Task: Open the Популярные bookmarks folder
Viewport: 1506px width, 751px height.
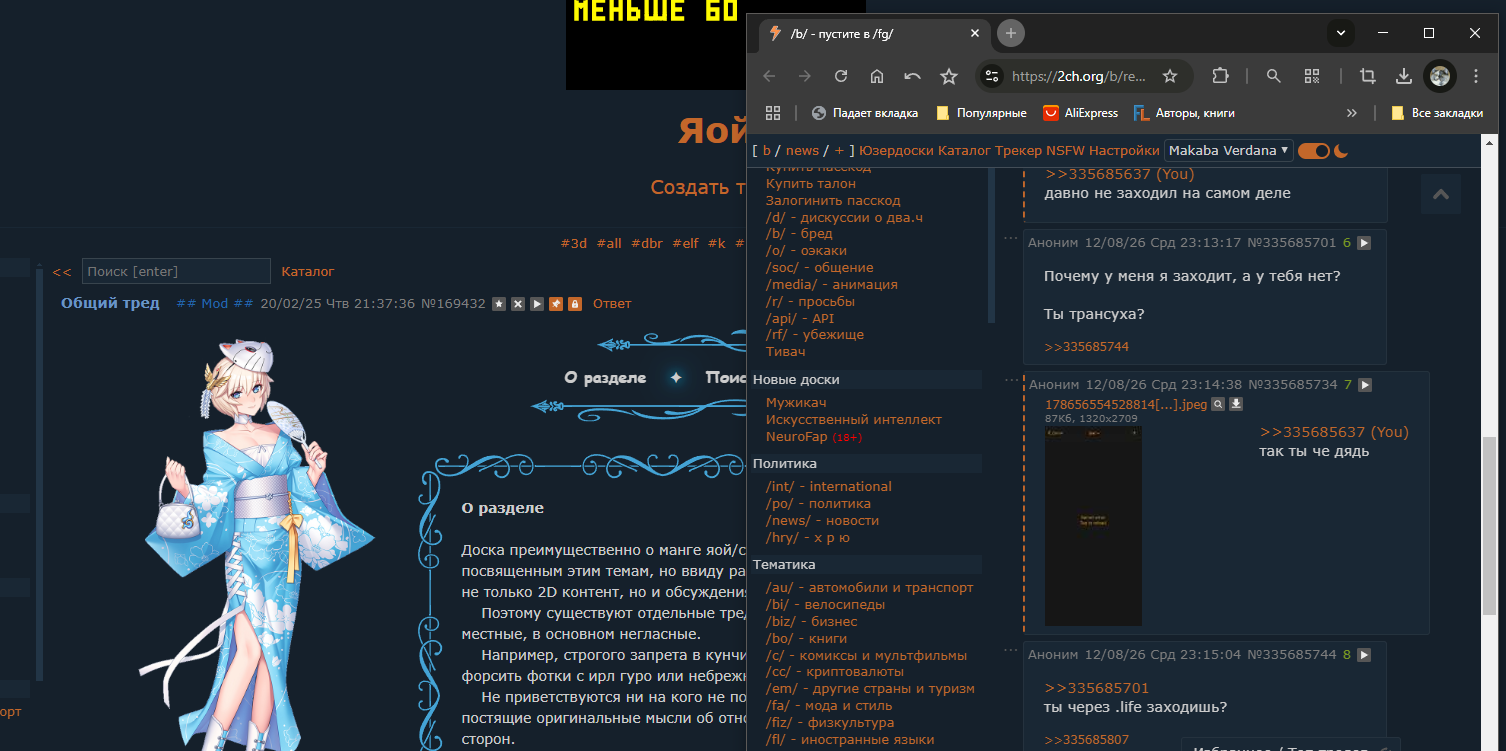Action: (981, 113)
